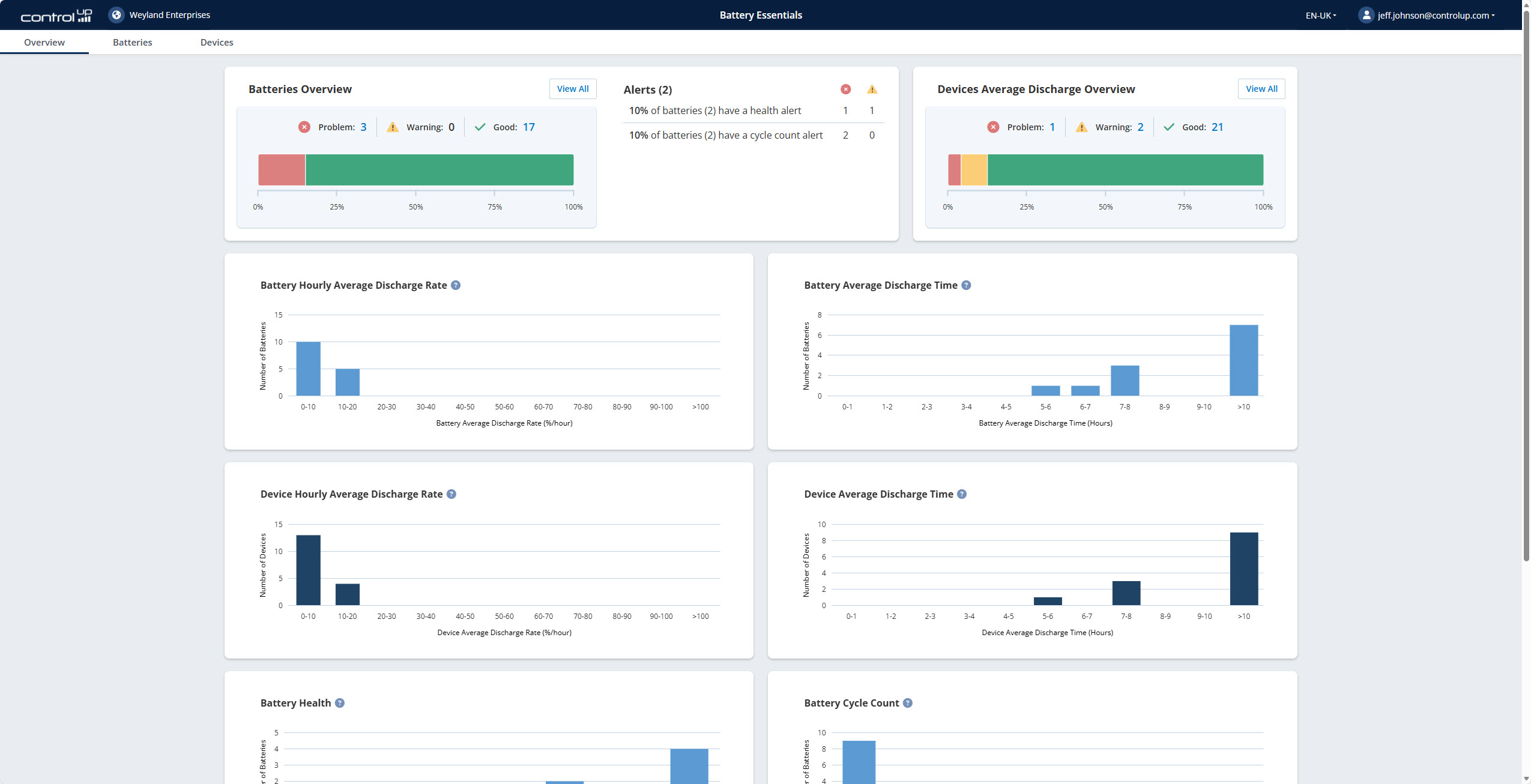Open the Devices tab
This screenshot has width=1531, height=784.
click(x=217, y=42)
